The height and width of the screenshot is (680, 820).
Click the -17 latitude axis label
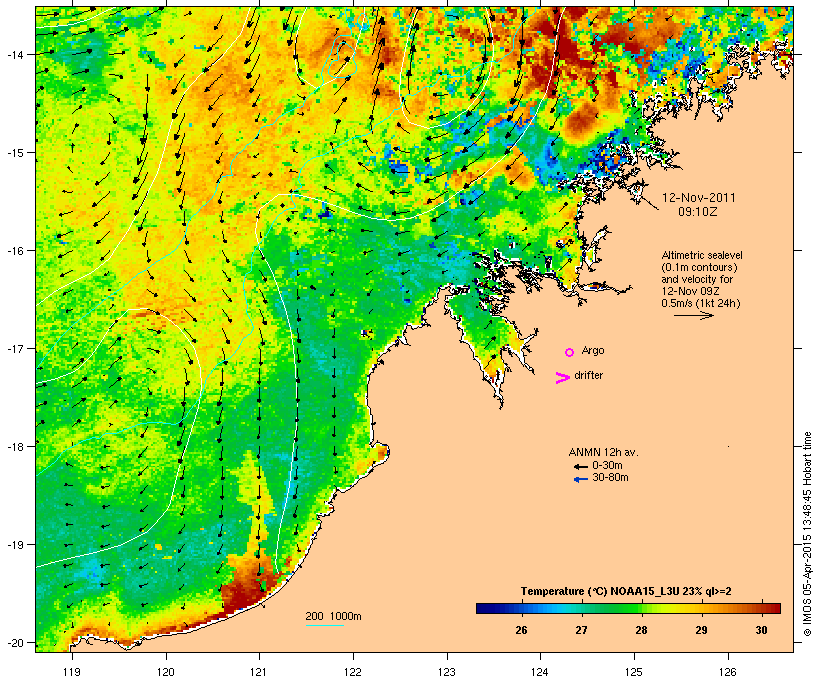click(x=14, y=348)
